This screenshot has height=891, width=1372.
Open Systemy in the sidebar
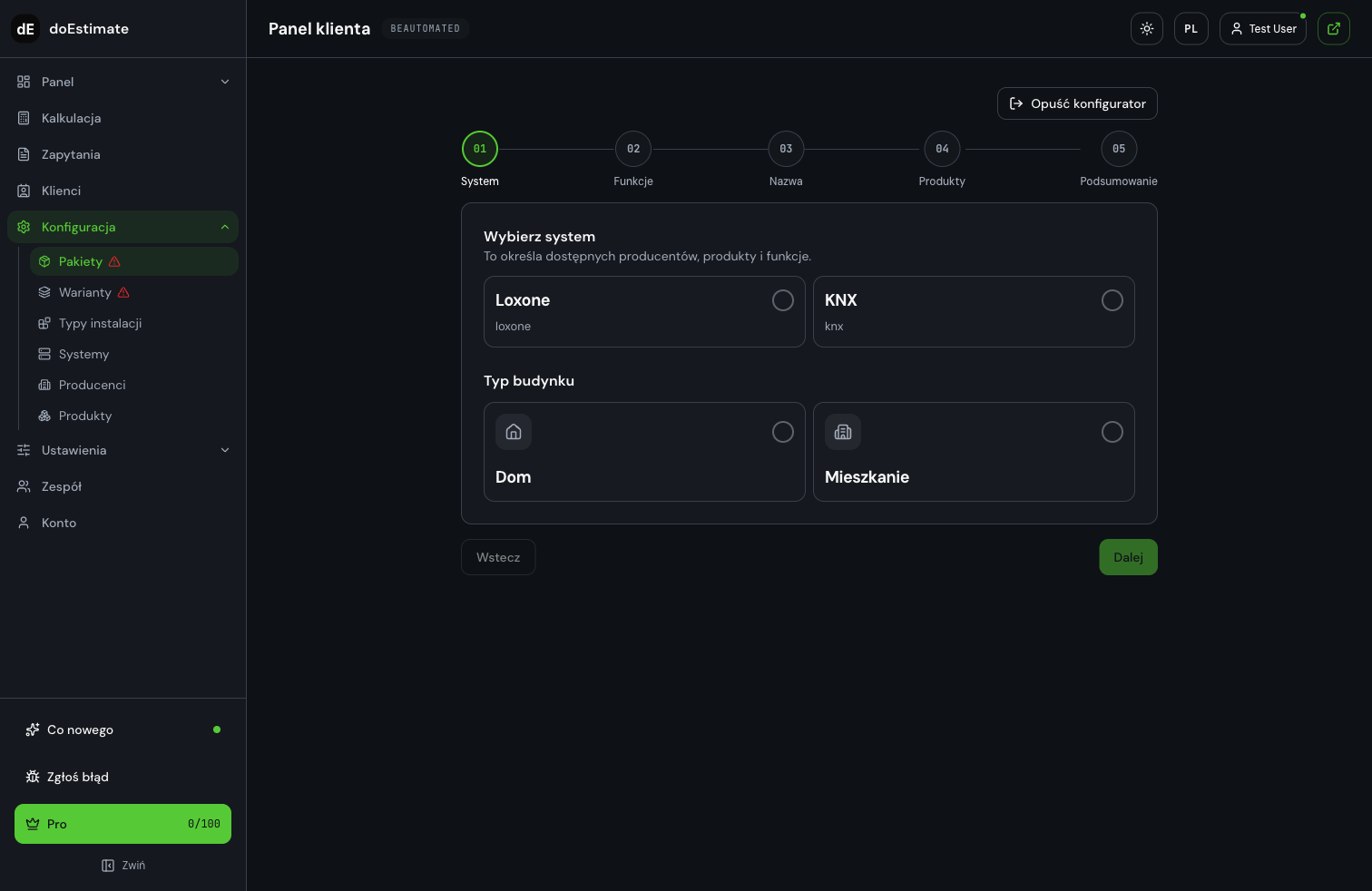pos(134,354)
